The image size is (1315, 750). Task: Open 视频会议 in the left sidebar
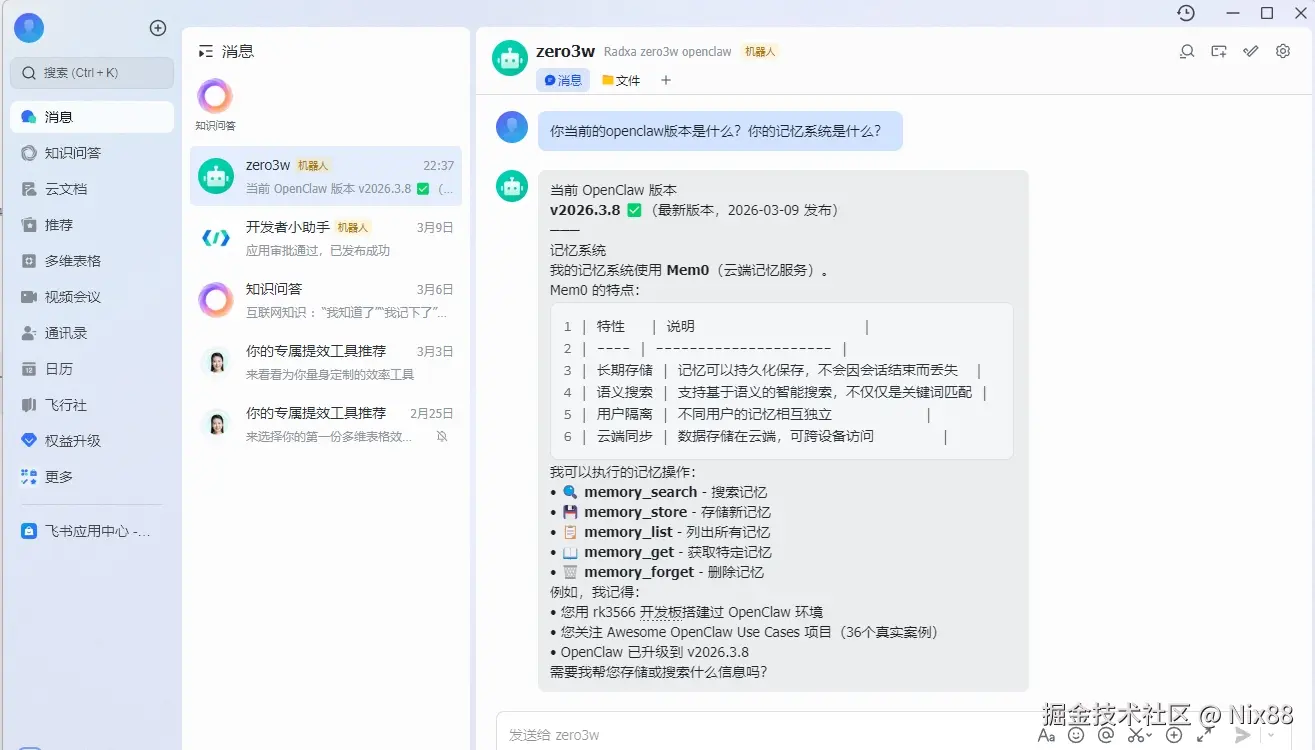point(92,297)
